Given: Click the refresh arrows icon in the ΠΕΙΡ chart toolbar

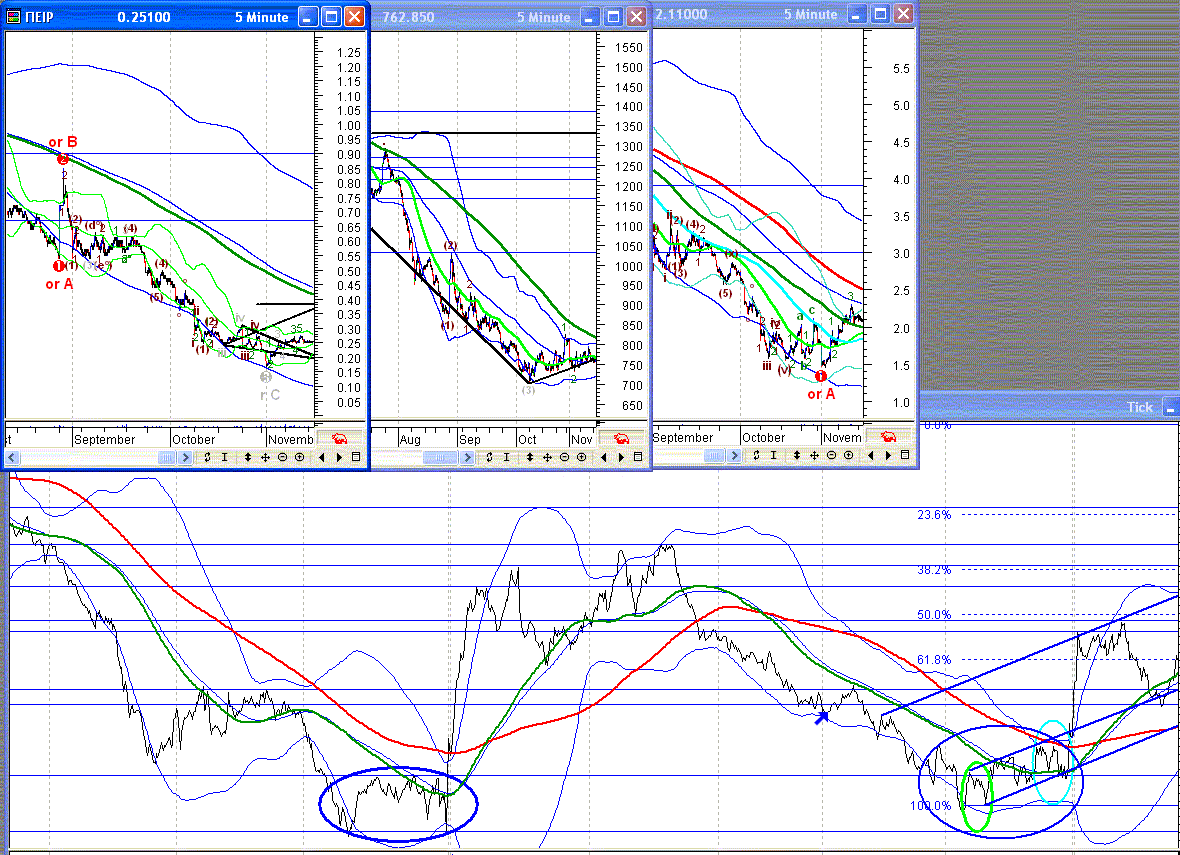Looking at the screenshot, I should 207,457.
